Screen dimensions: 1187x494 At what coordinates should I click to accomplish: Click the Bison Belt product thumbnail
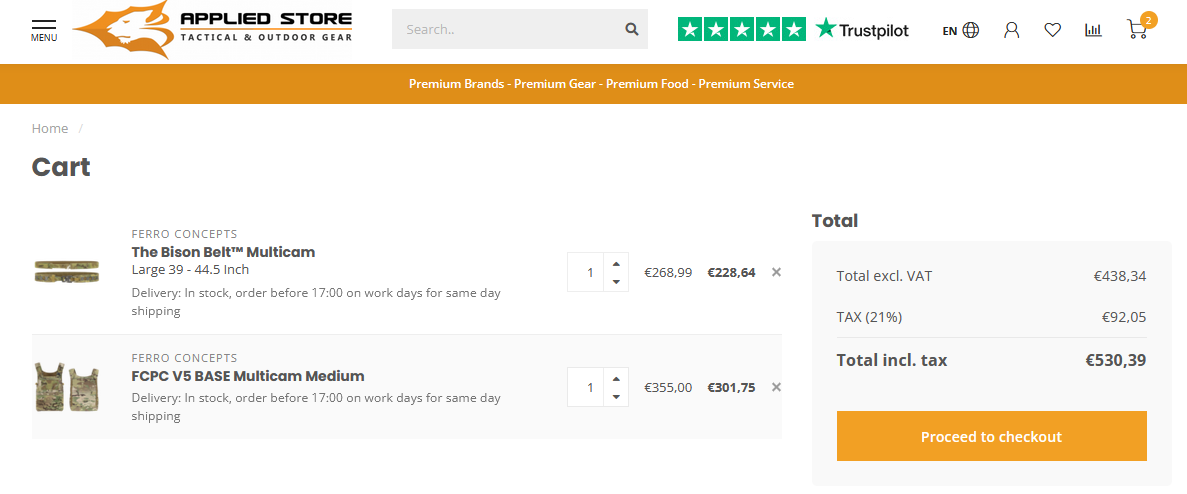tap(67, 272)
